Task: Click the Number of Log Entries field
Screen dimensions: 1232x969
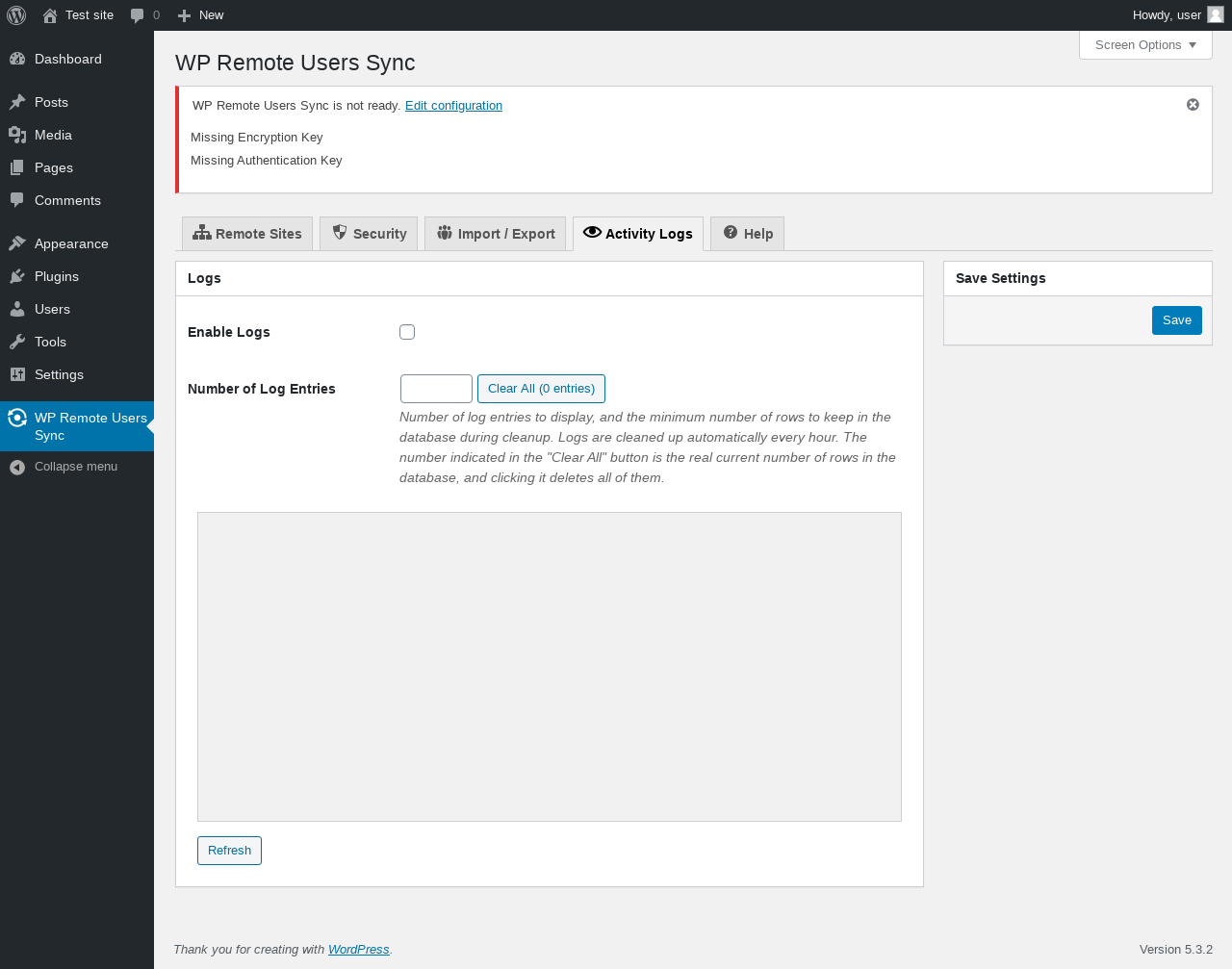Action: coord(436,389)
